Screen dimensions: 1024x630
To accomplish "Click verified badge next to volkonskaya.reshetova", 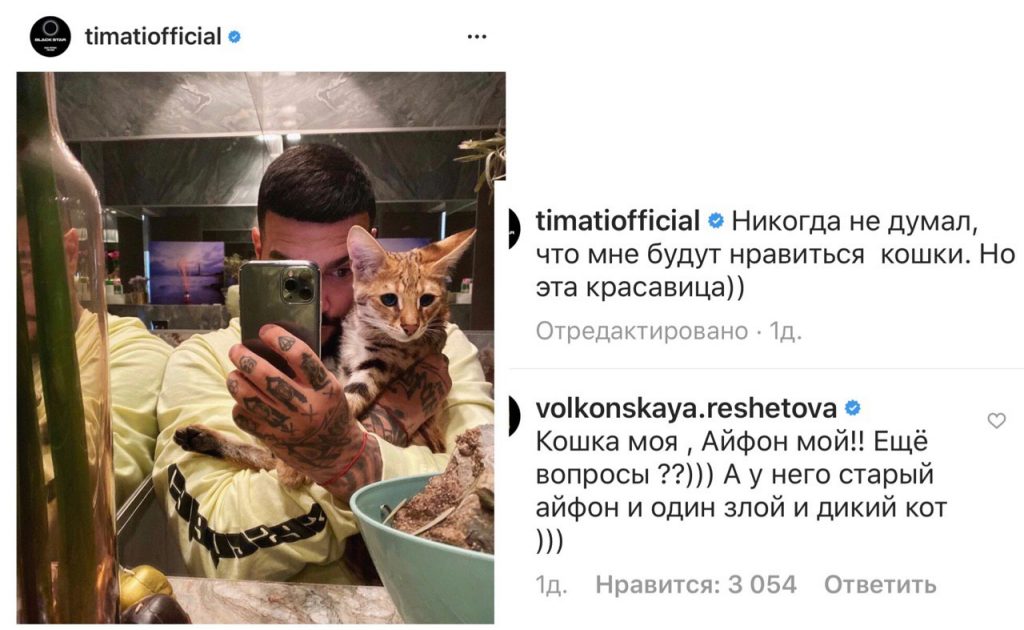I will point(852,409).
